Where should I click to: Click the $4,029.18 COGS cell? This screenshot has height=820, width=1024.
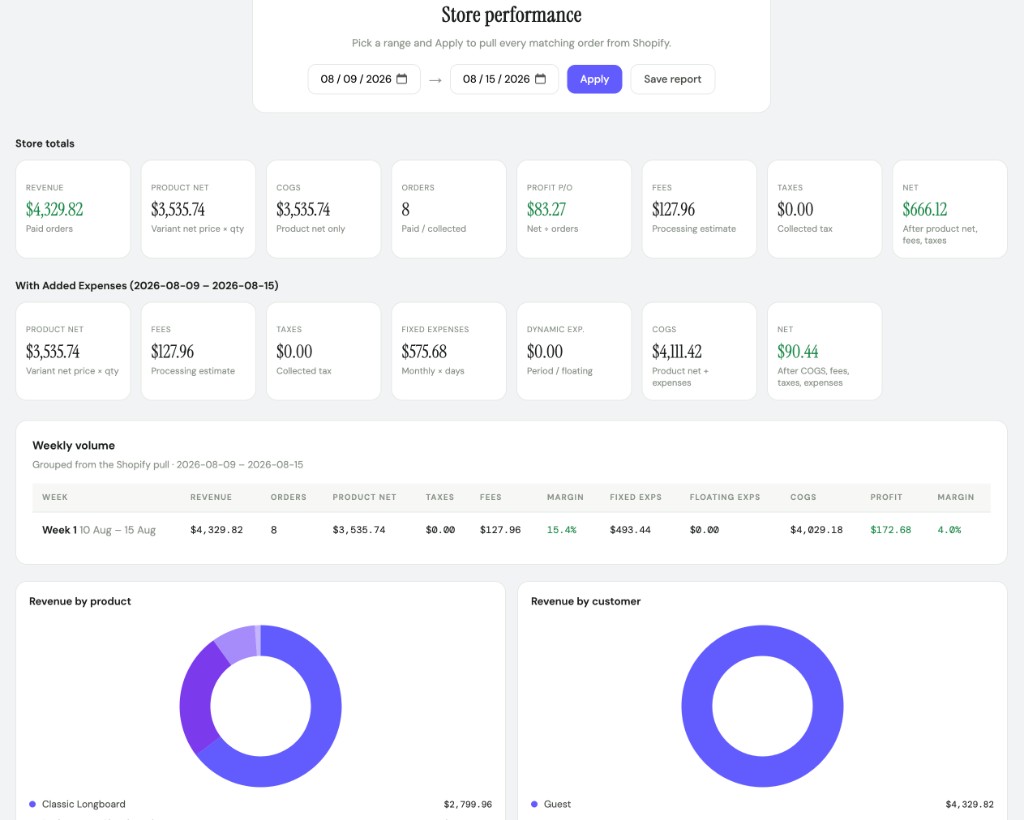tap(816, 530)
